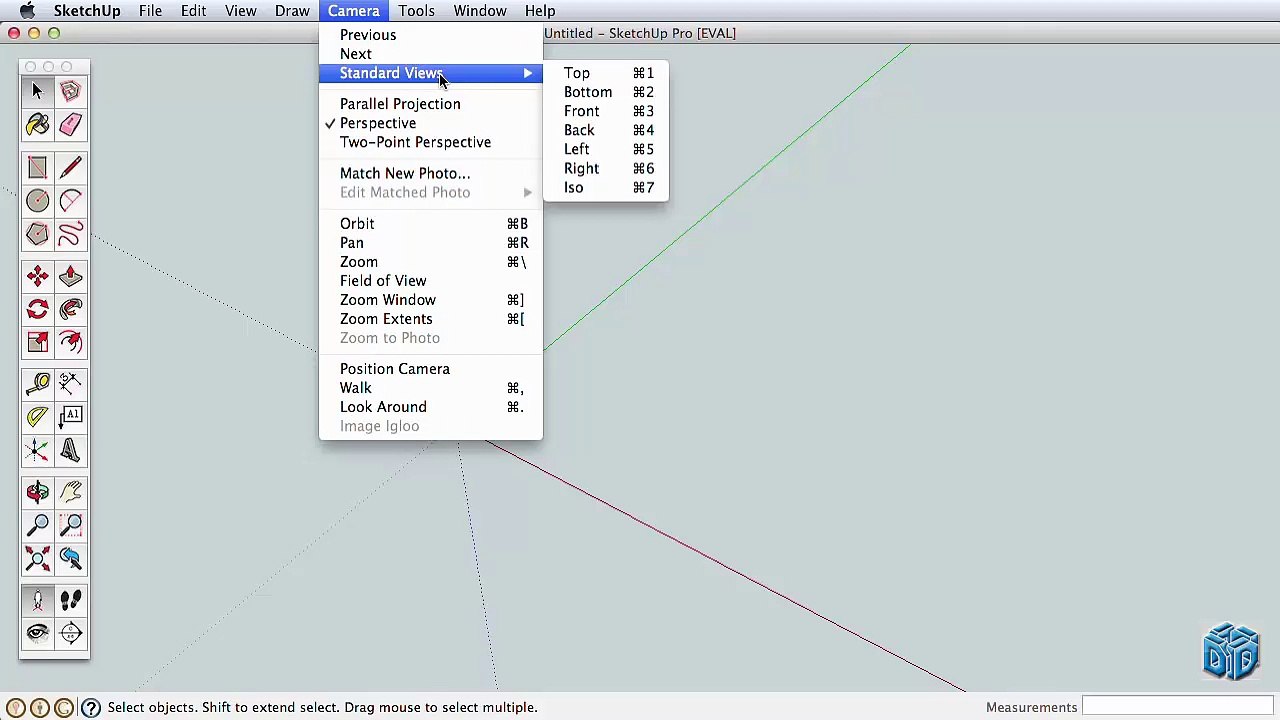Select the Offset tool
The width and height of the screenshot is (1280, 720).
pos(70,343)
